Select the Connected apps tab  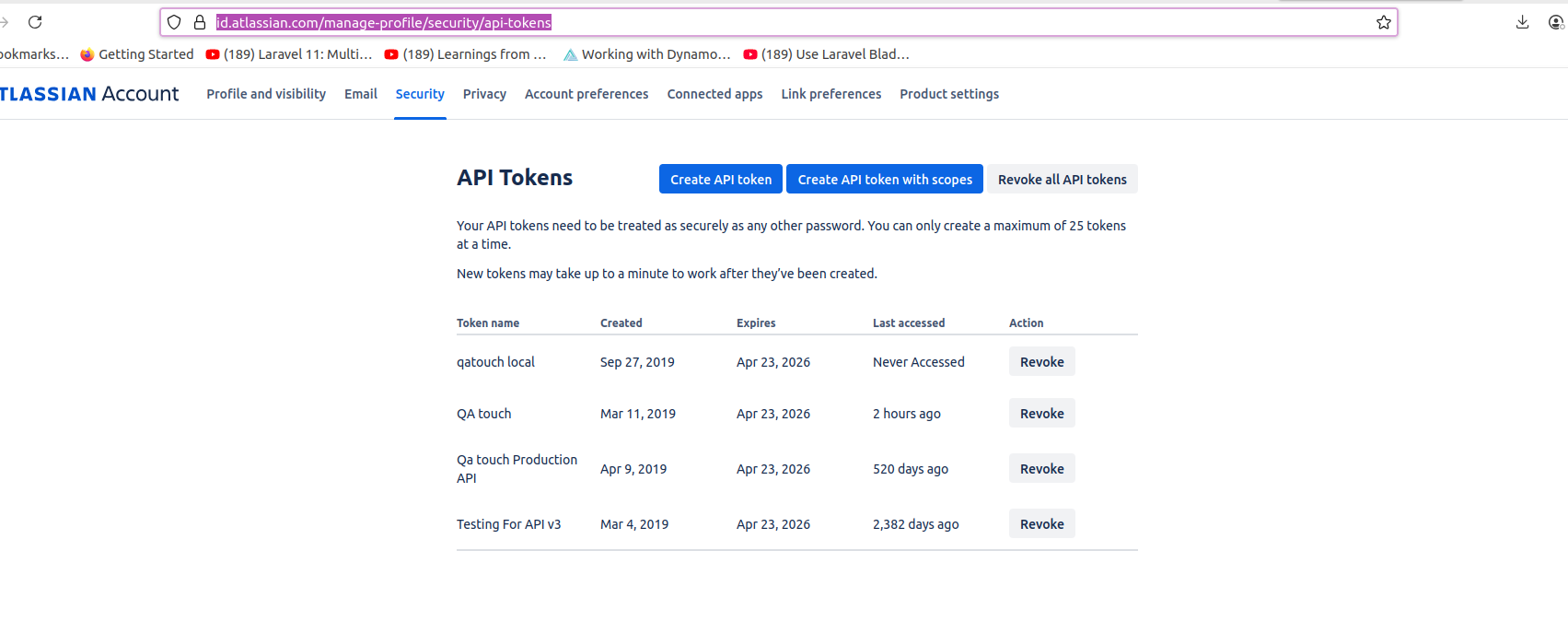pos(714,94)
